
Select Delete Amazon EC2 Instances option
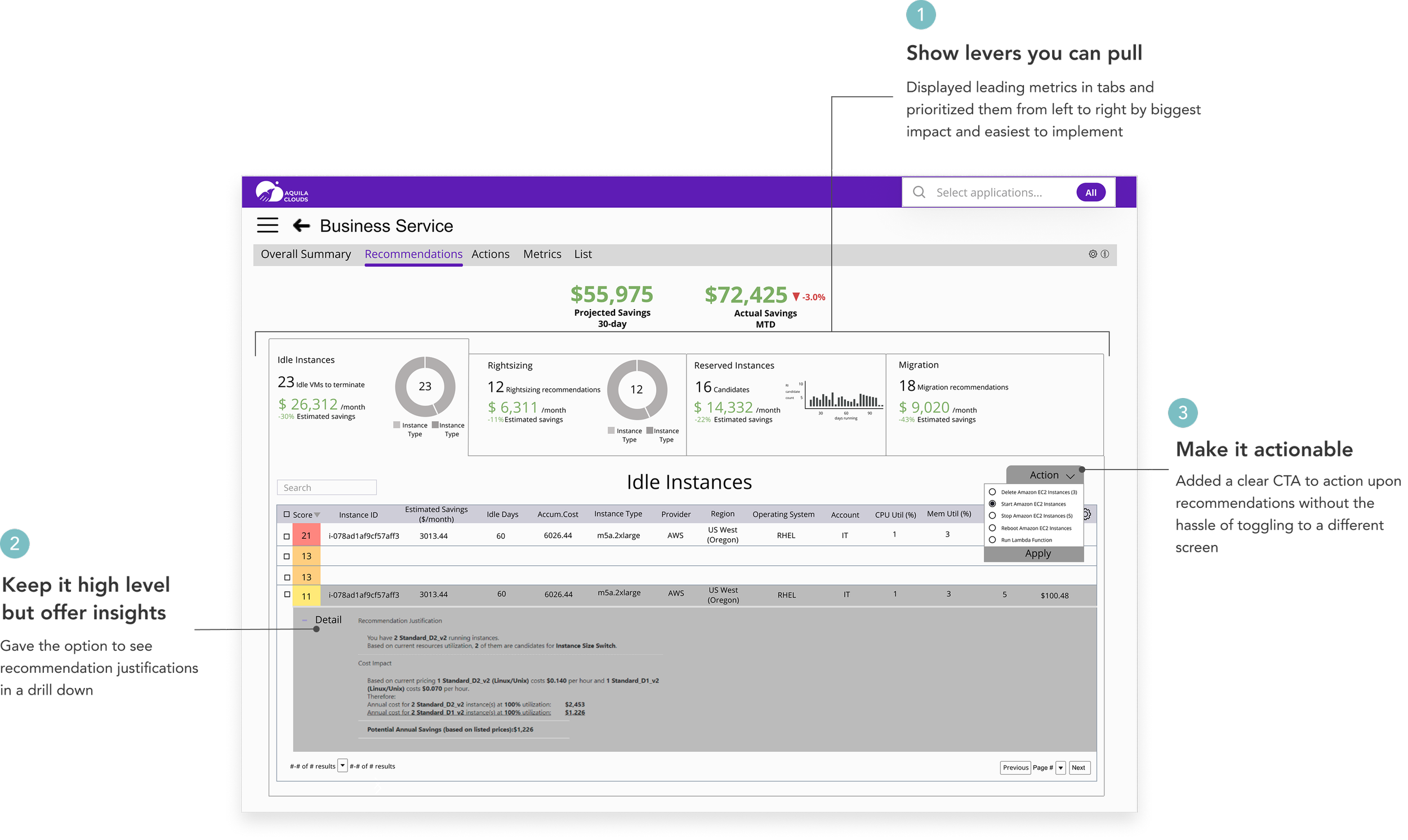(x=992, y=492)
